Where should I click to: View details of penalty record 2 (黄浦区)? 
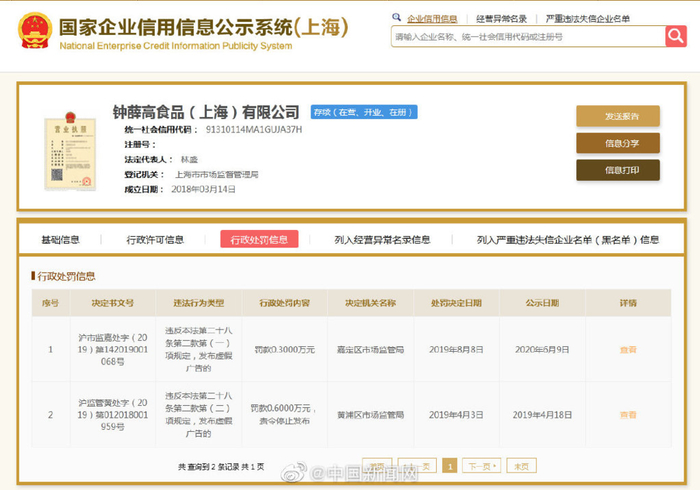pos(628,415)
